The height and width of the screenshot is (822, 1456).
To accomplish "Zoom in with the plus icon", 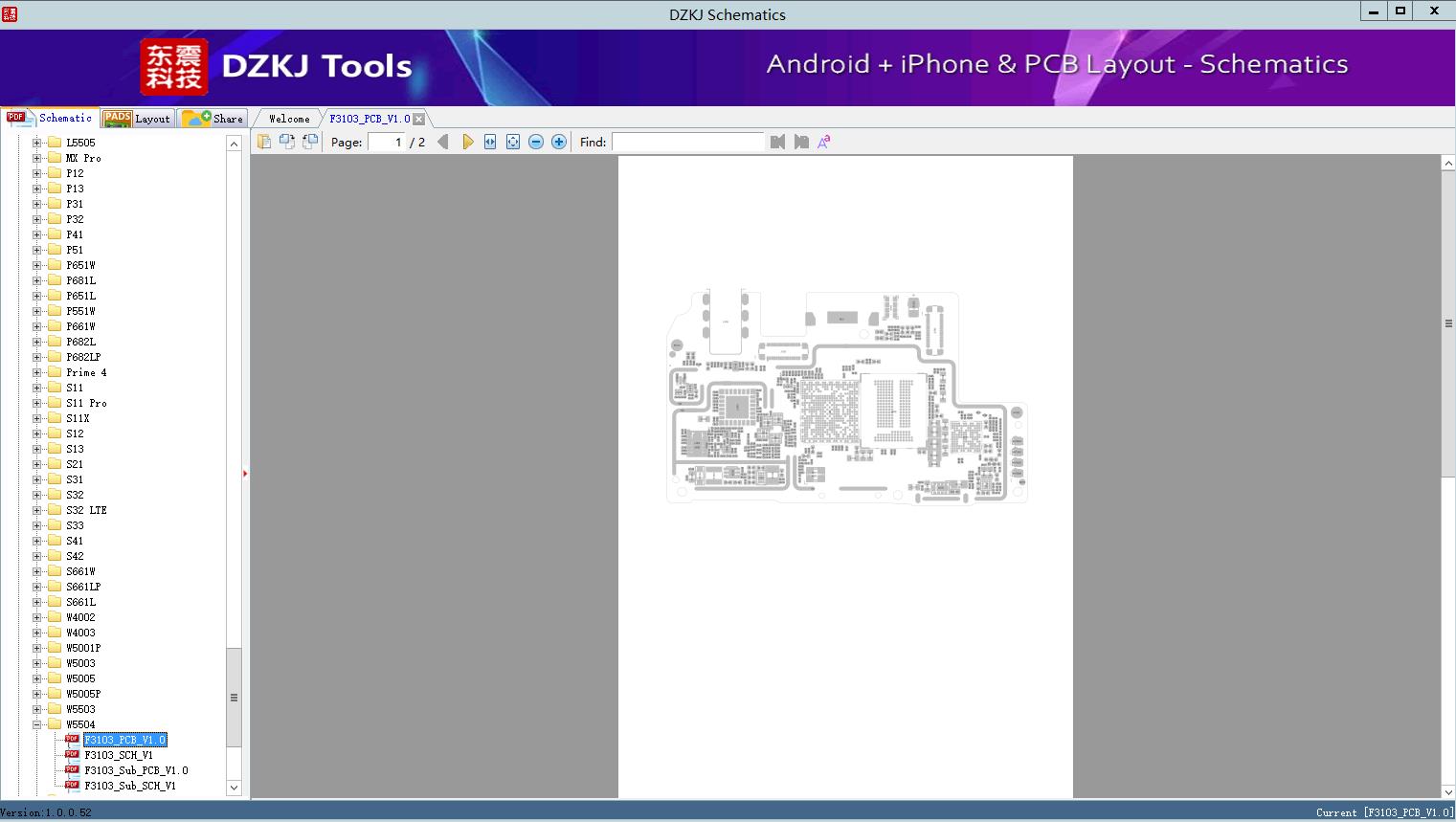I will (x=559, y=142).
